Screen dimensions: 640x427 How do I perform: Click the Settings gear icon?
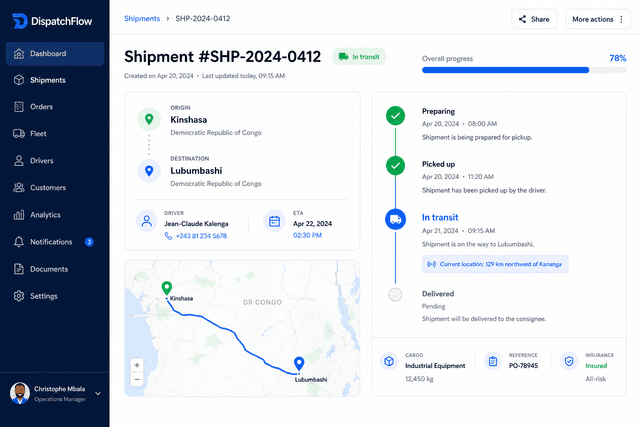[19, 296]
